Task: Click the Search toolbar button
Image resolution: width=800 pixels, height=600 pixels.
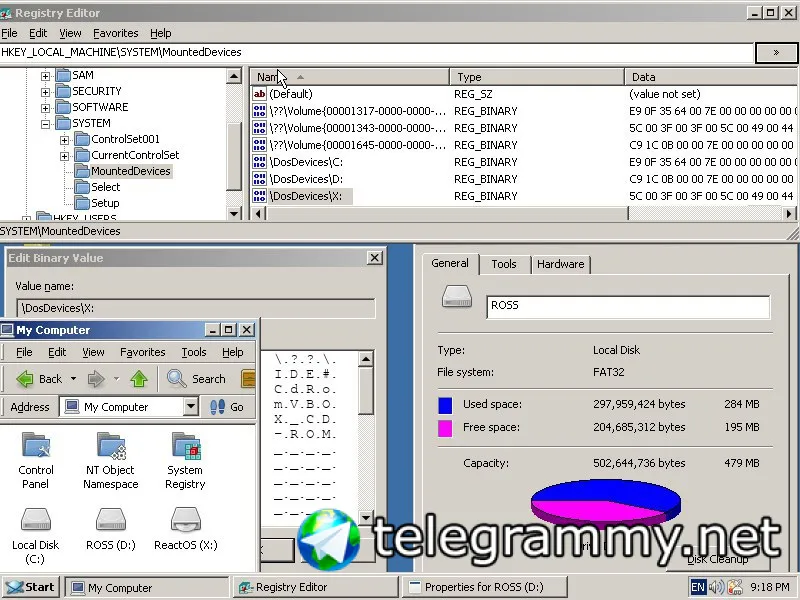Action: click(x=196, y=379)
